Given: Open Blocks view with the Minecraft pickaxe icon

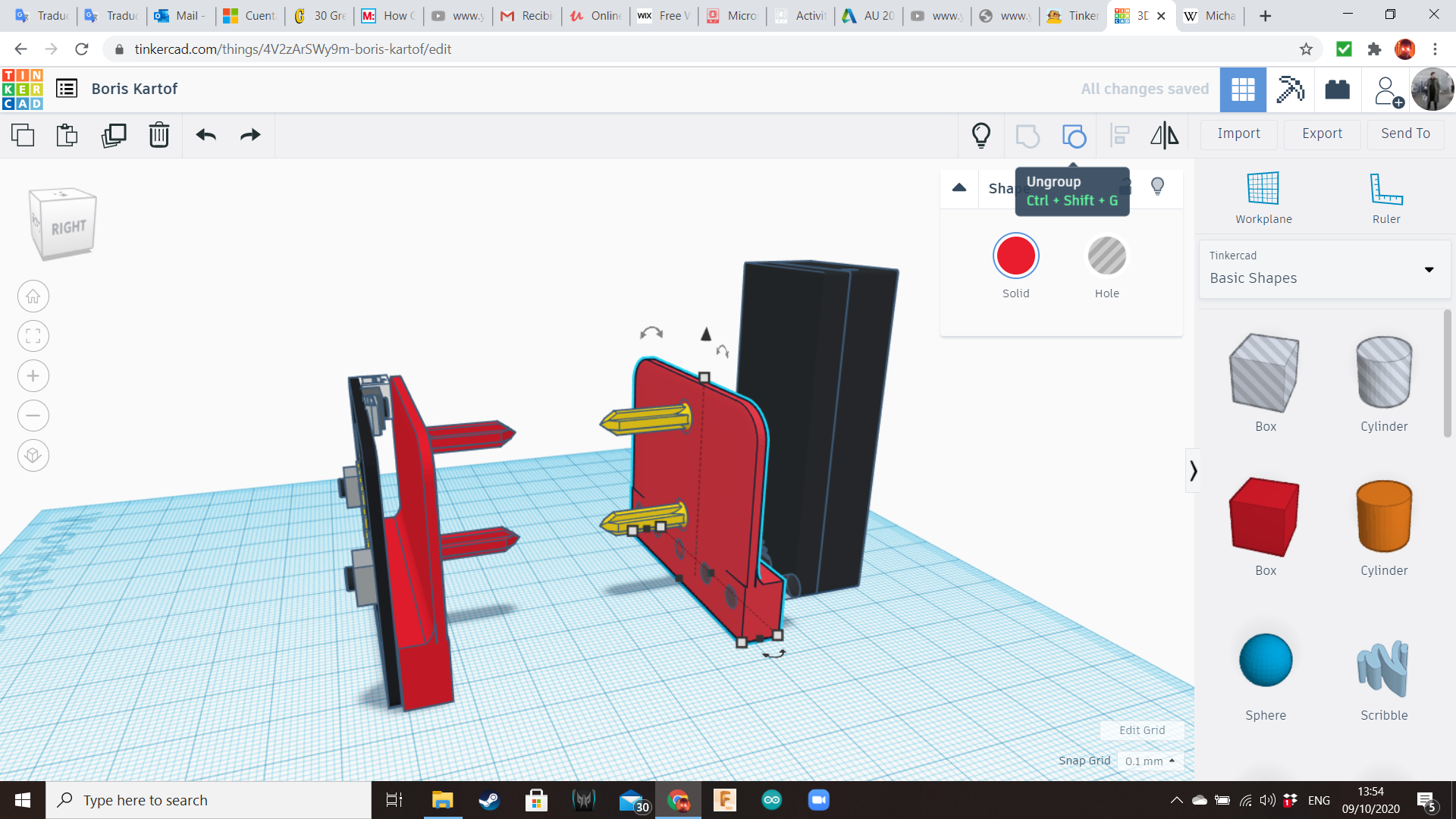Looking at the screenshot, I should [1290, 89].
